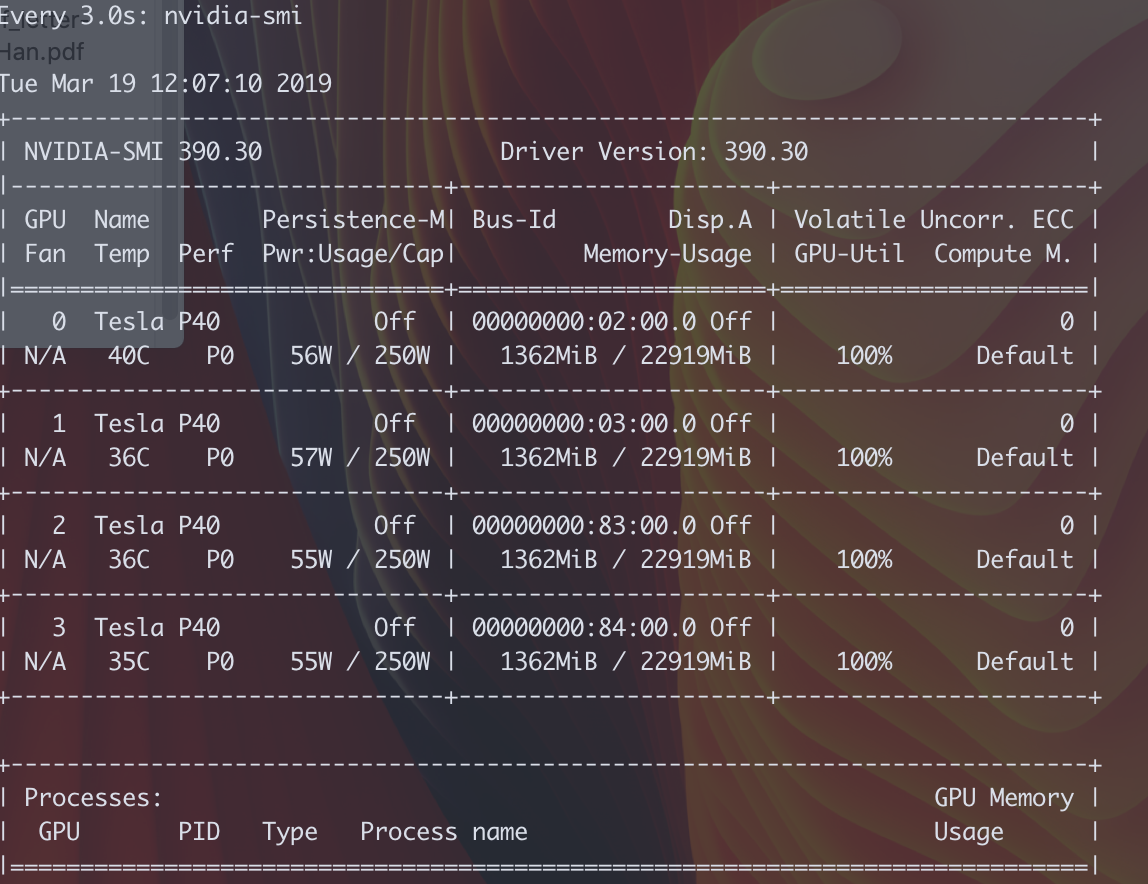This screenshot has width=1148, height=884.
Task: Click 'Han.pdf' file label behind terminal
Action: point(42,52)
